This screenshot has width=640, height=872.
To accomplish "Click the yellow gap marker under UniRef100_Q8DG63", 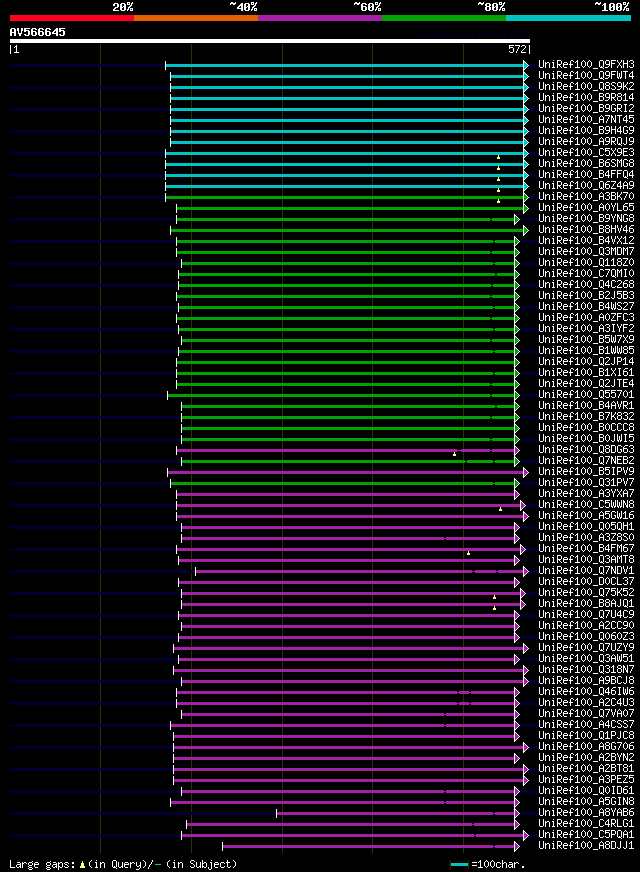I will (454, 454).
